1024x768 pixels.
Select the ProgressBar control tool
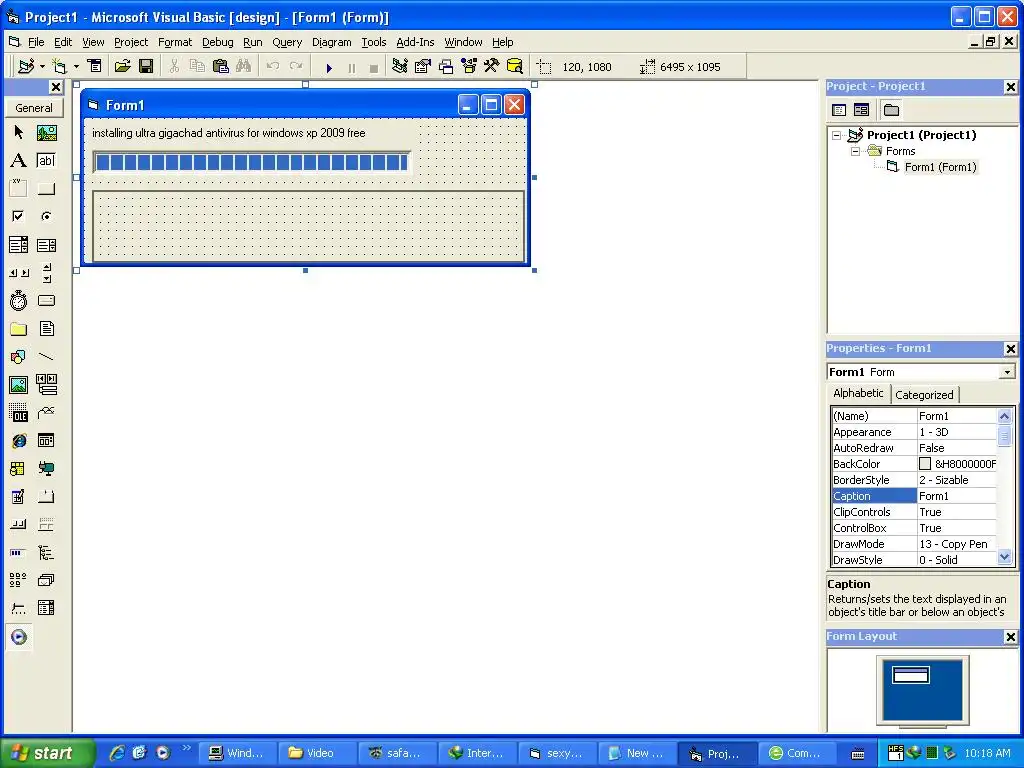point(18,552)
